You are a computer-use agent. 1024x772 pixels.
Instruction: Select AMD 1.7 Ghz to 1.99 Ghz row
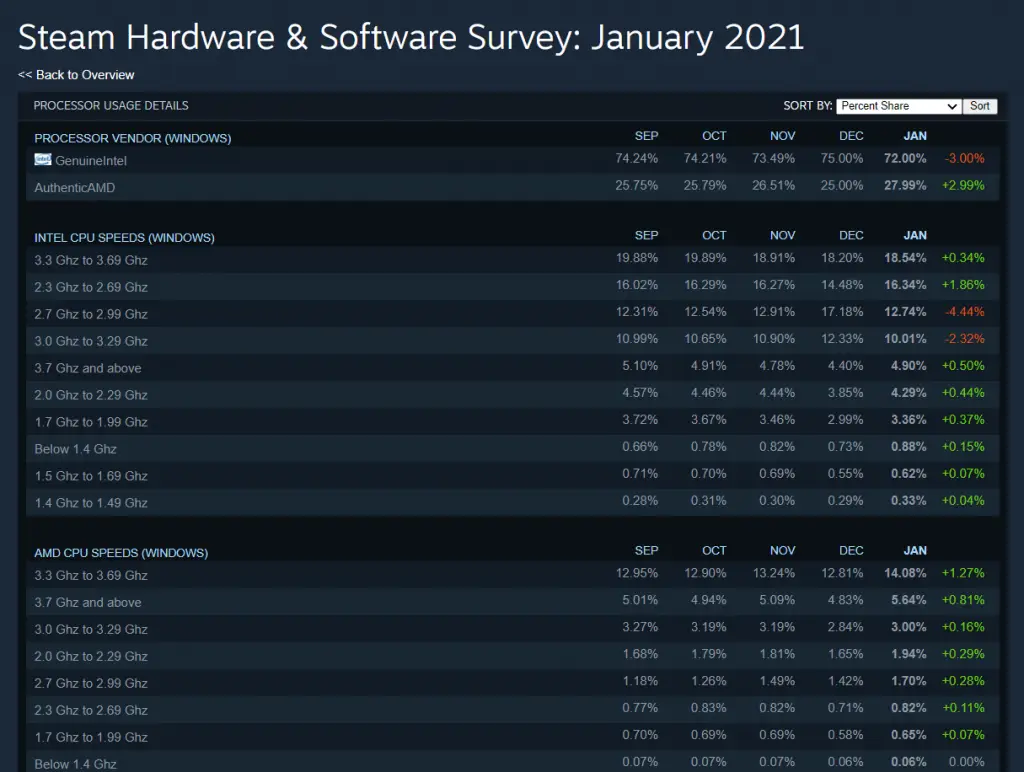coord(513,737)
